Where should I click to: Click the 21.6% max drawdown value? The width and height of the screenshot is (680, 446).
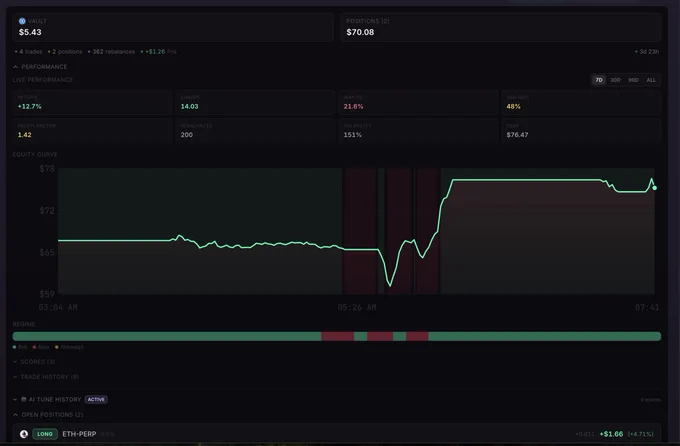coord(353,106)
